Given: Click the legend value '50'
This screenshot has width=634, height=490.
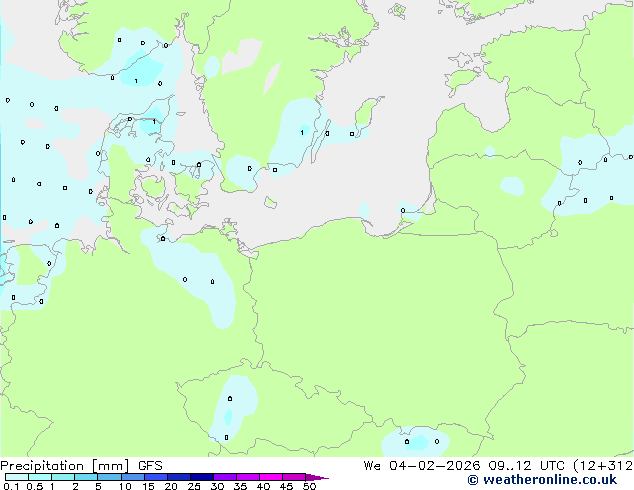Looking at the screenshot, I should tap(310, 486).
